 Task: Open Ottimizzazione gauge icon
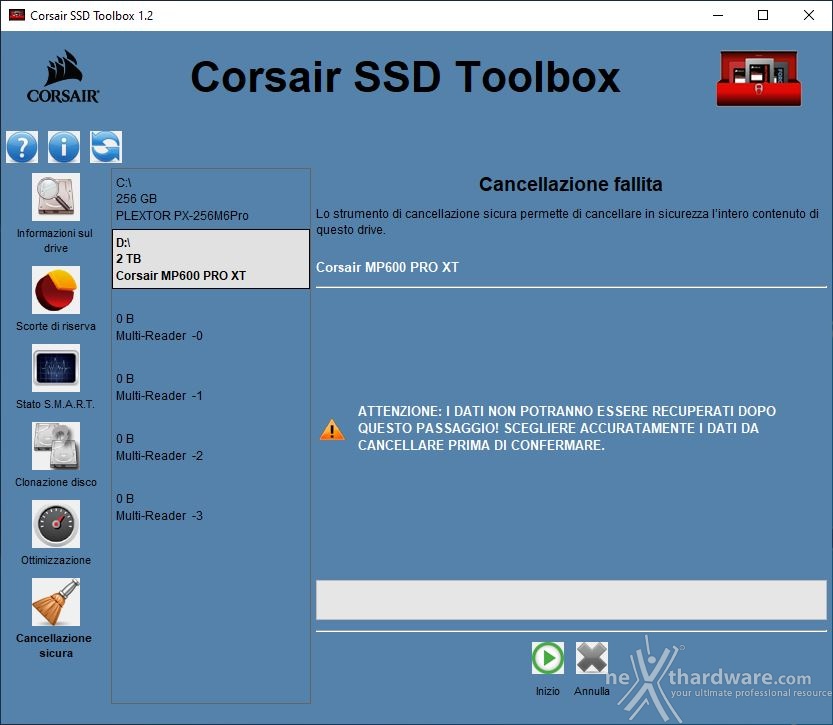point(56,524)
